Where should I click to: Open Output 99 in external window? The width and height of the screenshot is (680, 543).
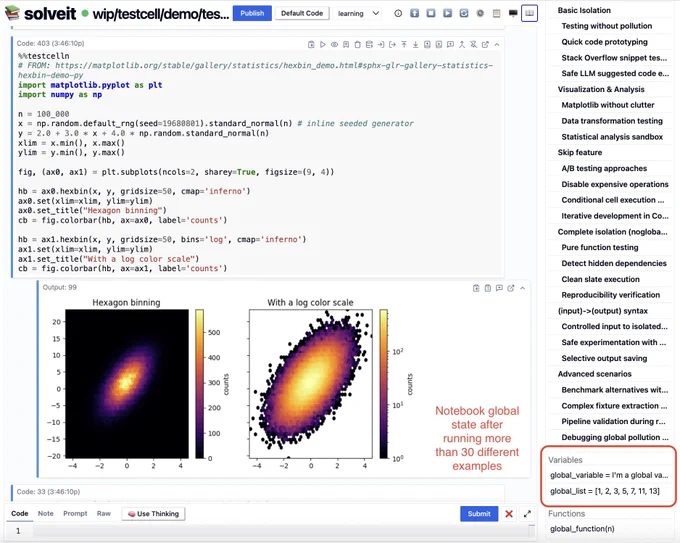click(x=511, y=288)
